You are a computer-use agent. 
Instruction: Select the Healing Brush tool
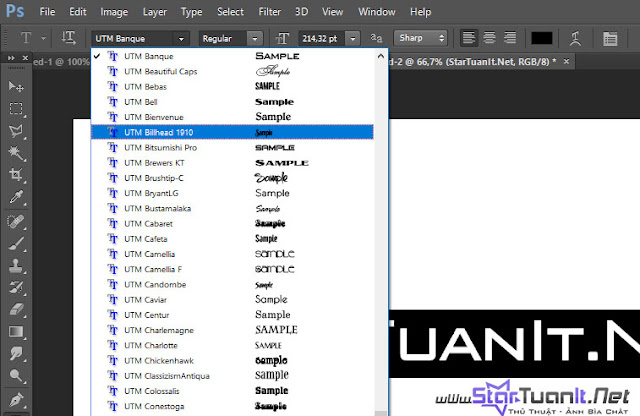click(x=16, y=222)
